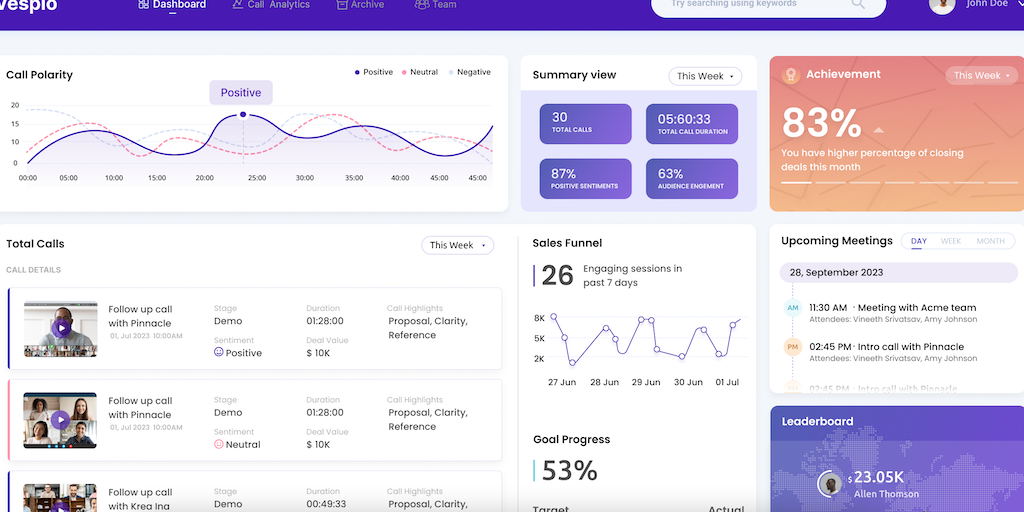
Task: Toggle the Neutral series in chart legend
Action: (x=419, y=72)
